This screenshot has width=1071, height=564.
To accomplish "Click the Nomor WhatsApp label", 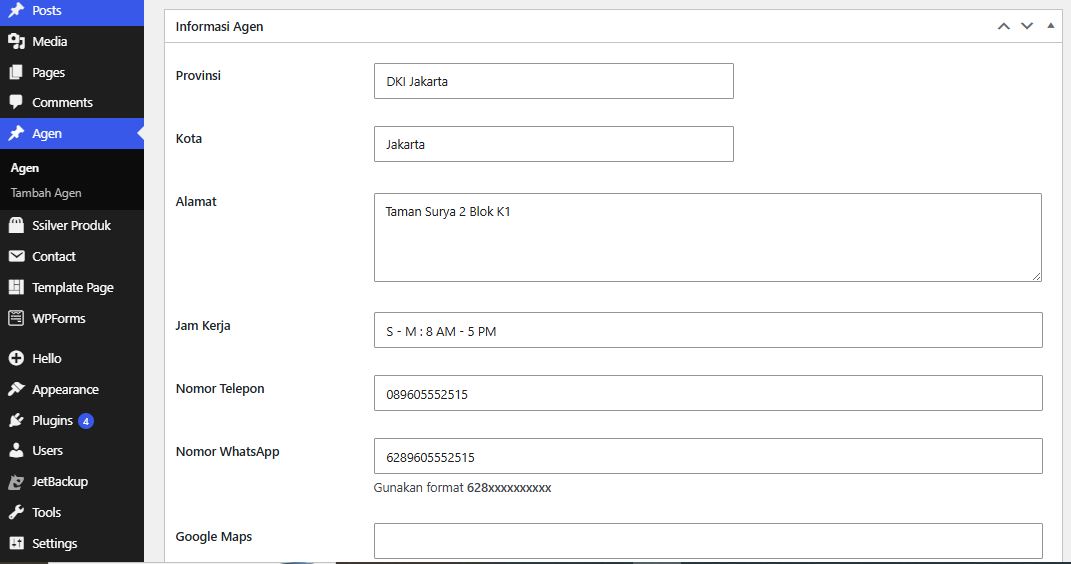I will (x=227, y=451).
